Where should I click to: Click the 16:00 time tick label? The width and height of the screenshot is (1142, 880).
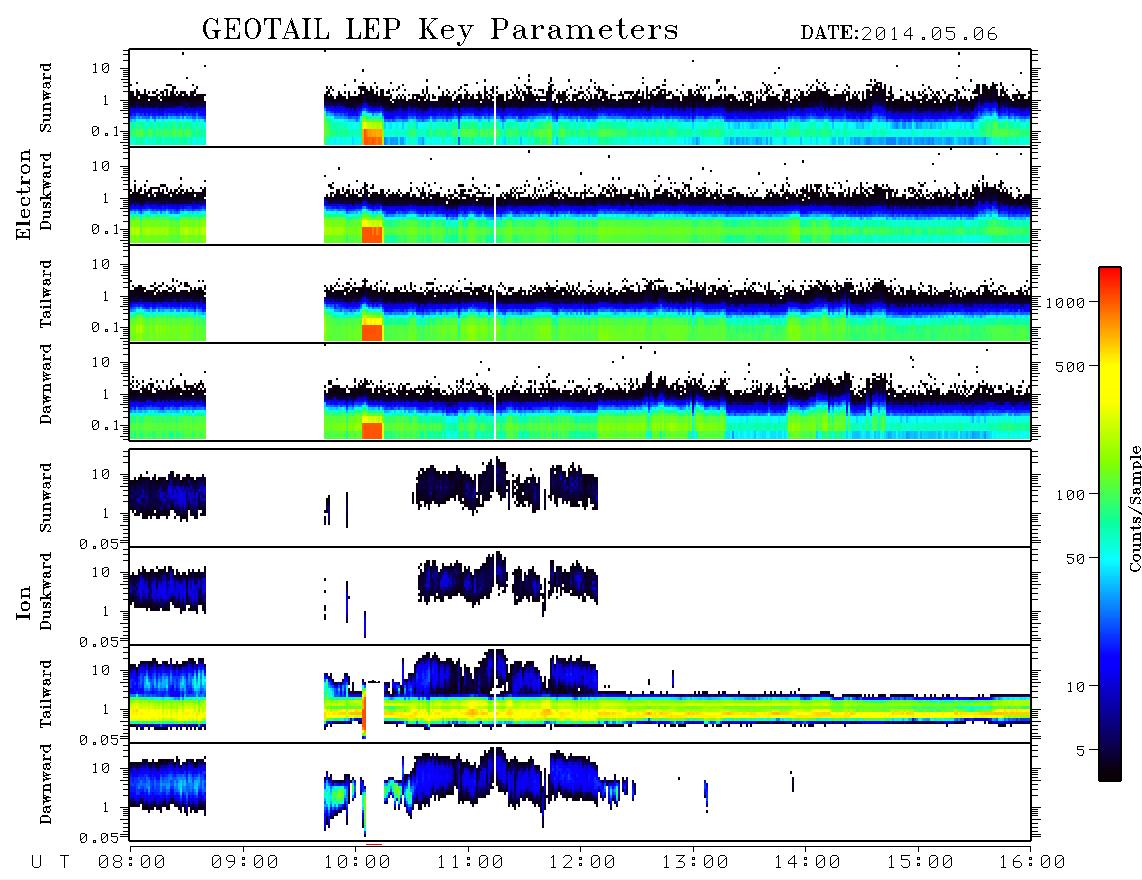click(x=1032, y=863)
